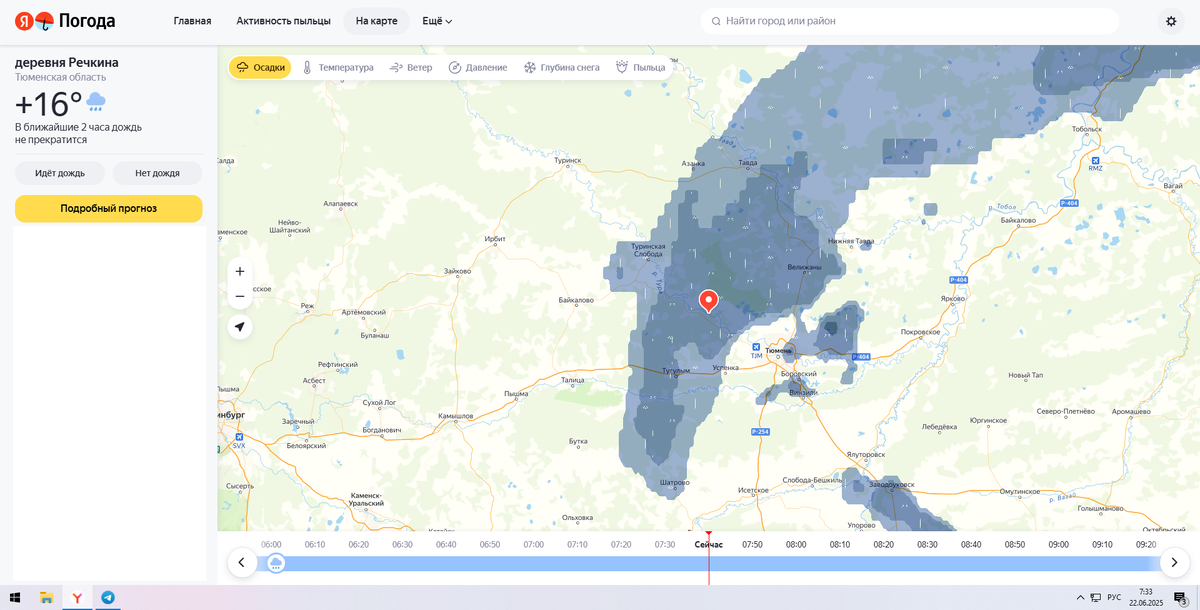This screenshot has height=610, width=1200.
Task: Click the city search input field
Action: (910, 21)
